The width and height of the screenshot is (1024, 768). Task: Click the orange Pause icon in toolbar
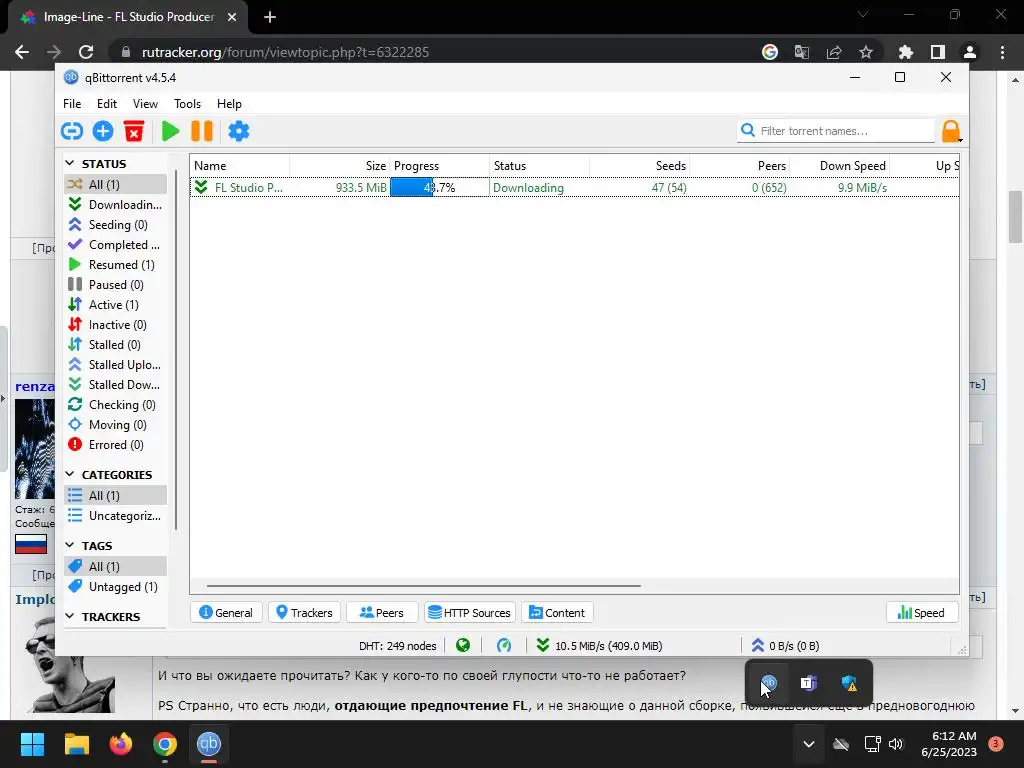click(x=202, y=131)
